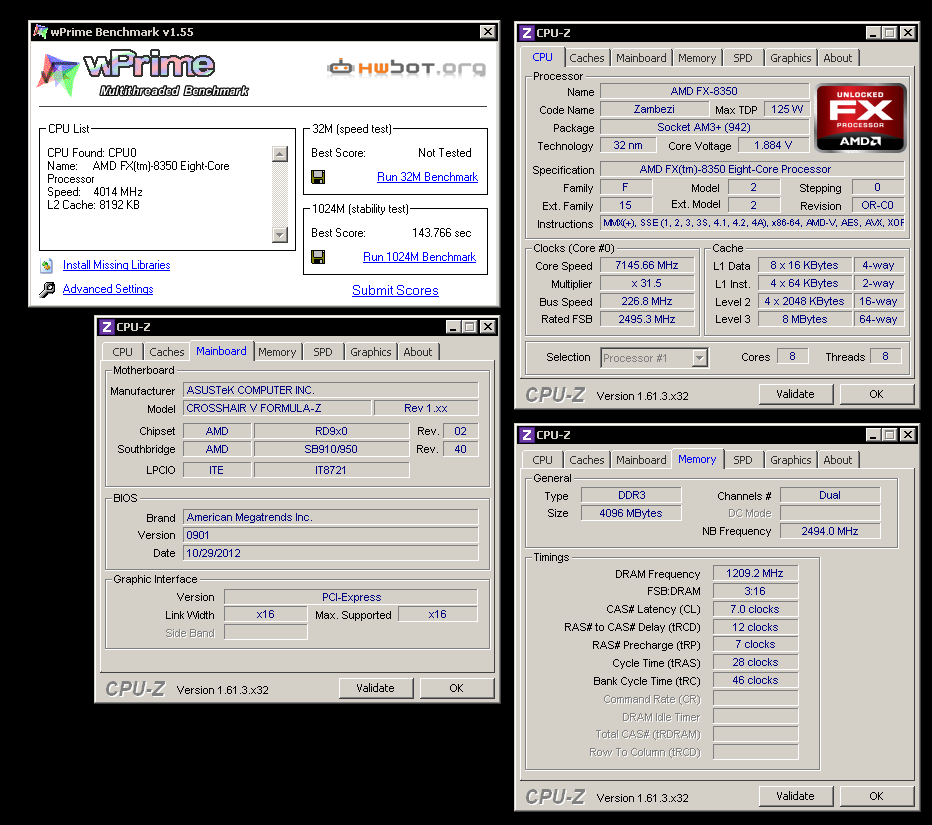Image resolution: width=932 pixels, height=825 pixels.
Task: Minimize the CPU-Z CPU tab window
Action: [873, 33]
